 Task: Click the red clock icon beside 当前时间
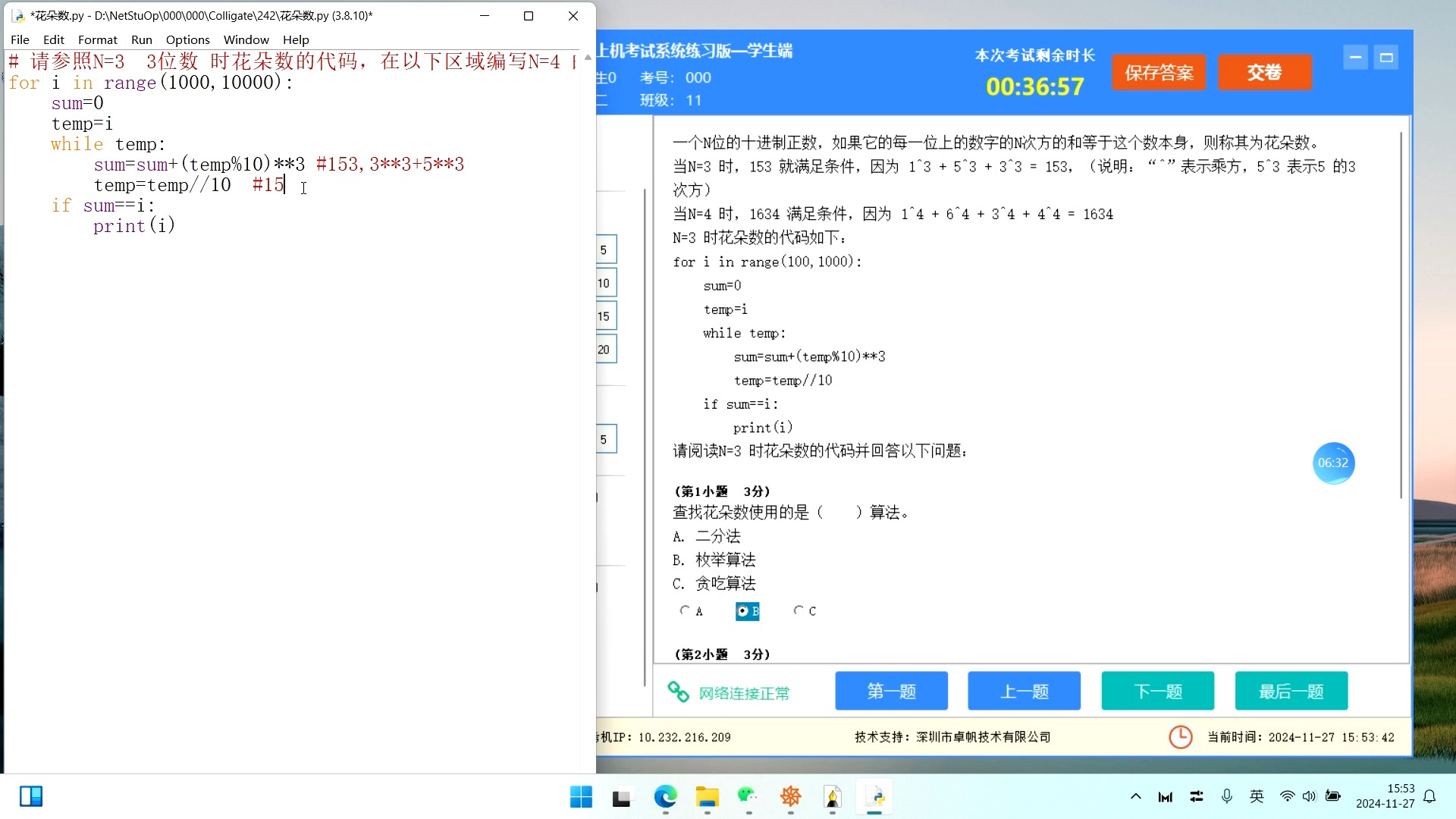click(x=1180, y=737)
